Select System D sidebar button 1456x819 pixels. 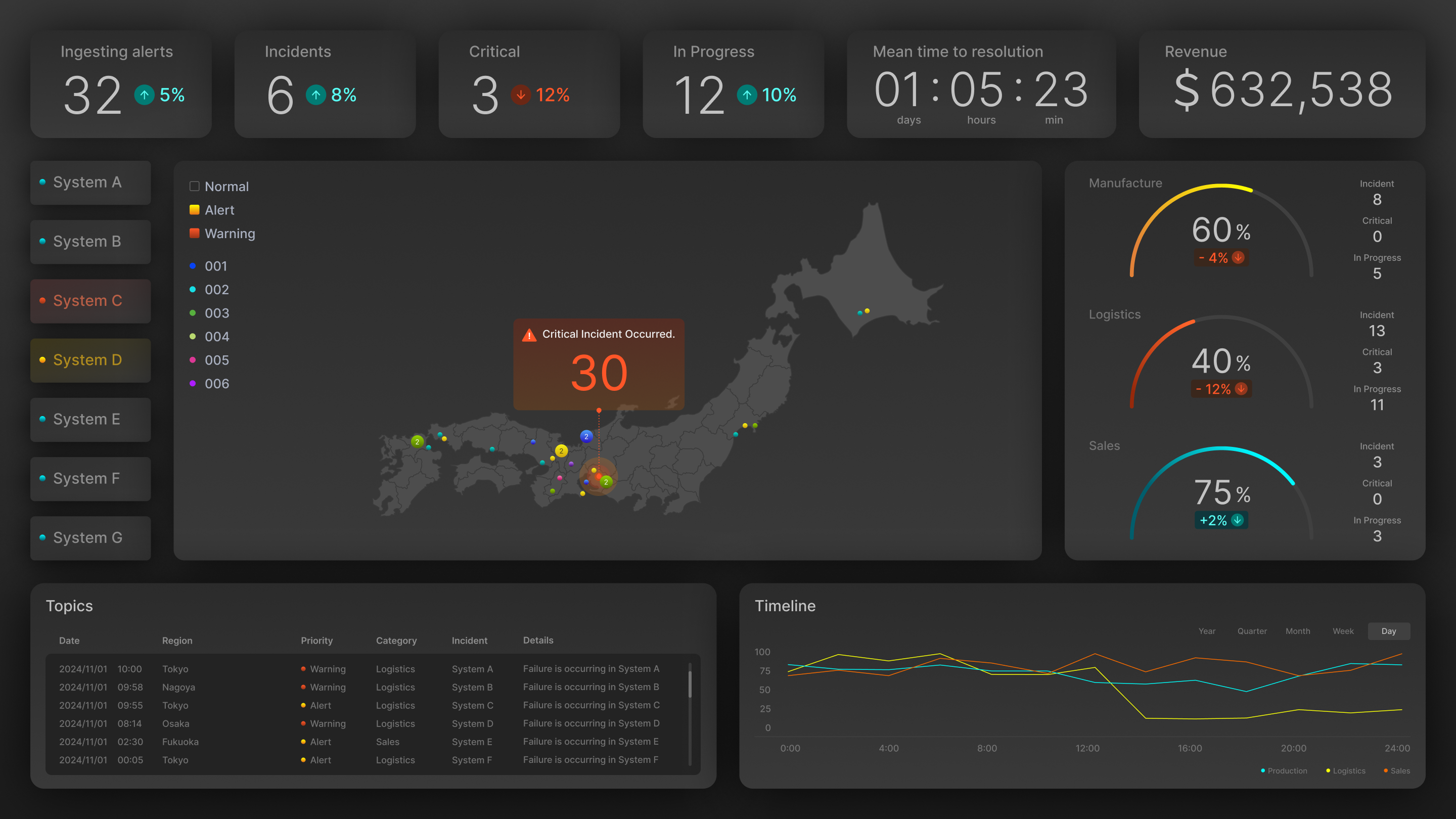(x=90, y=360)
